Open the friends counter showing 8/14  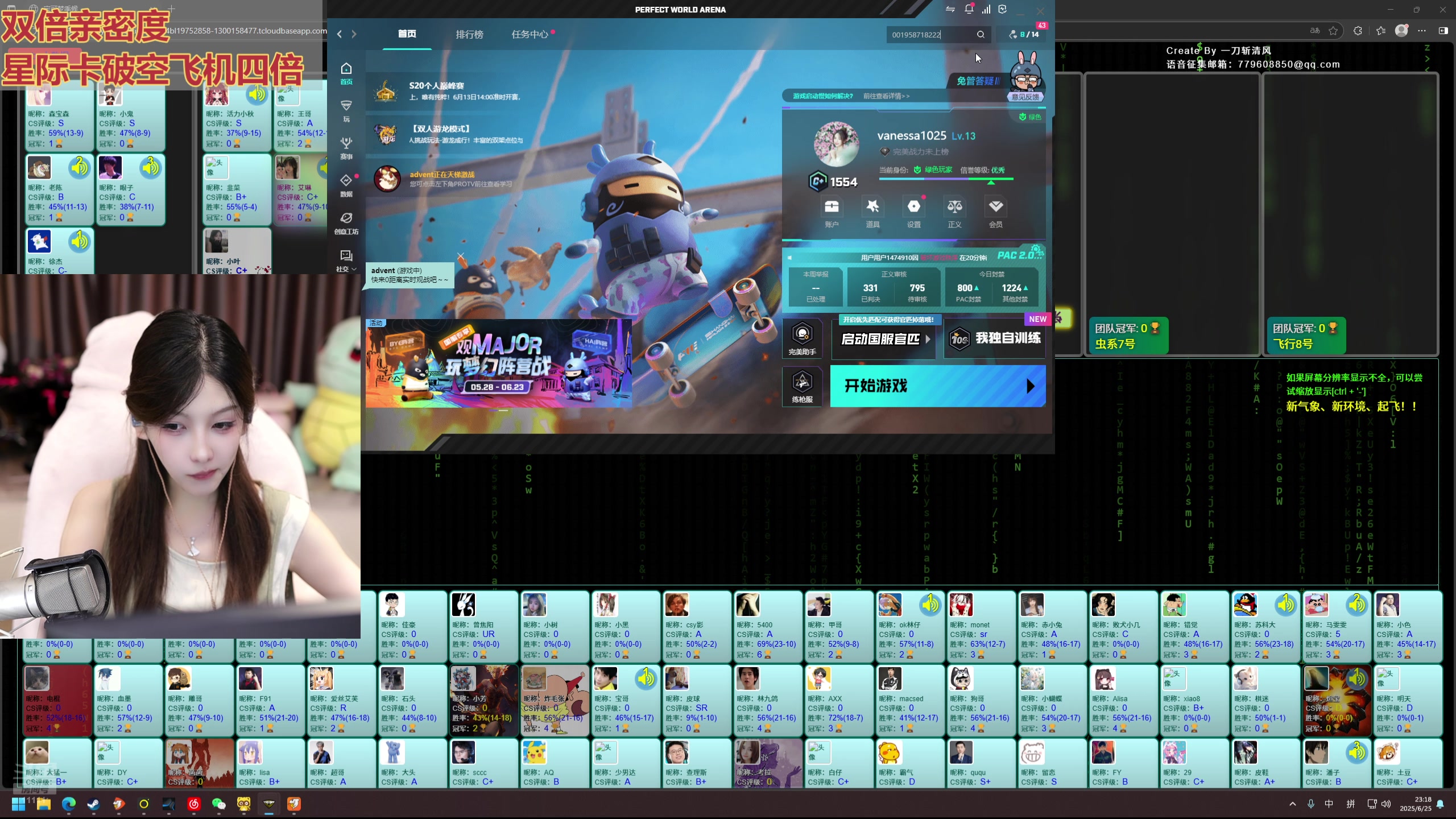click(1024, 35)
